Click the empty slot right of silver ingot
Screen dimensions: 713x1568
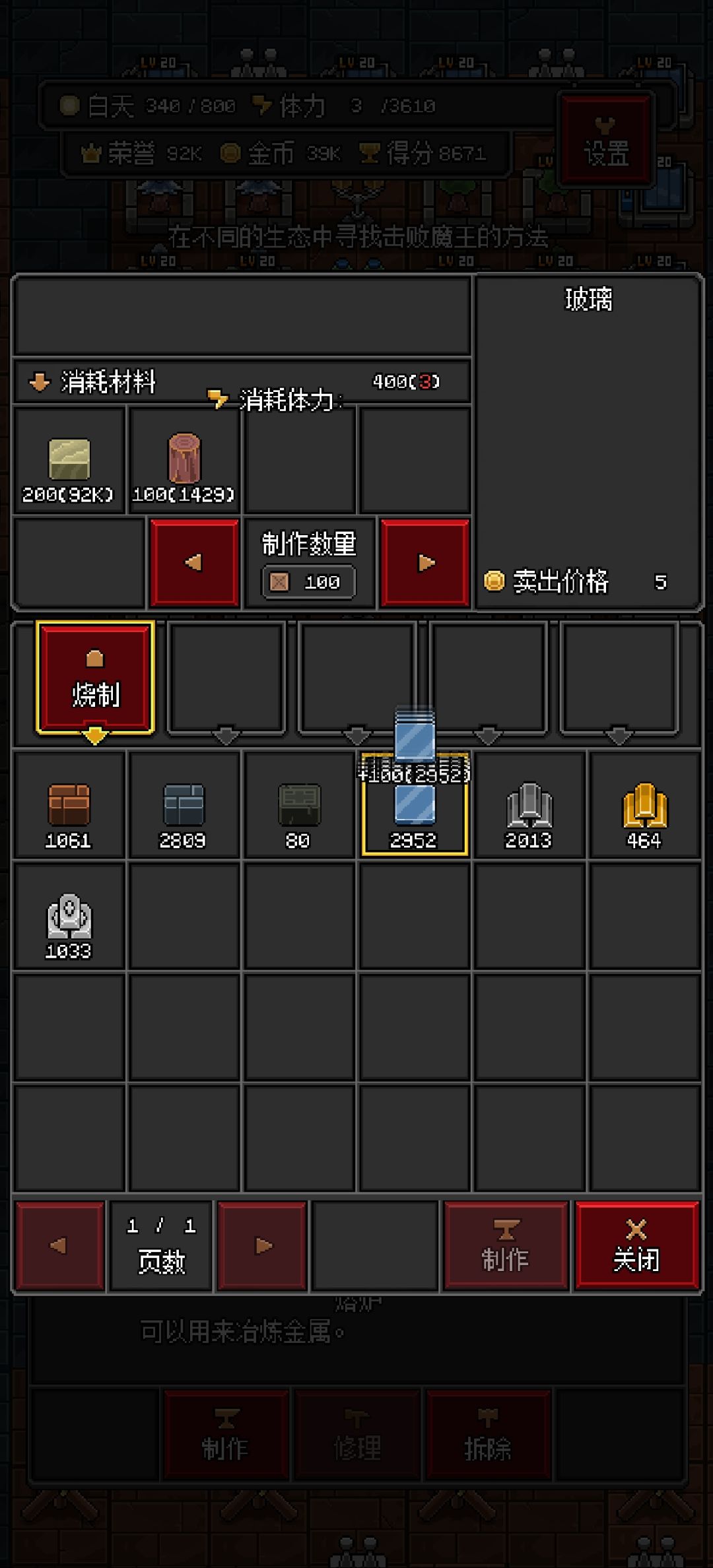(184, 916)
